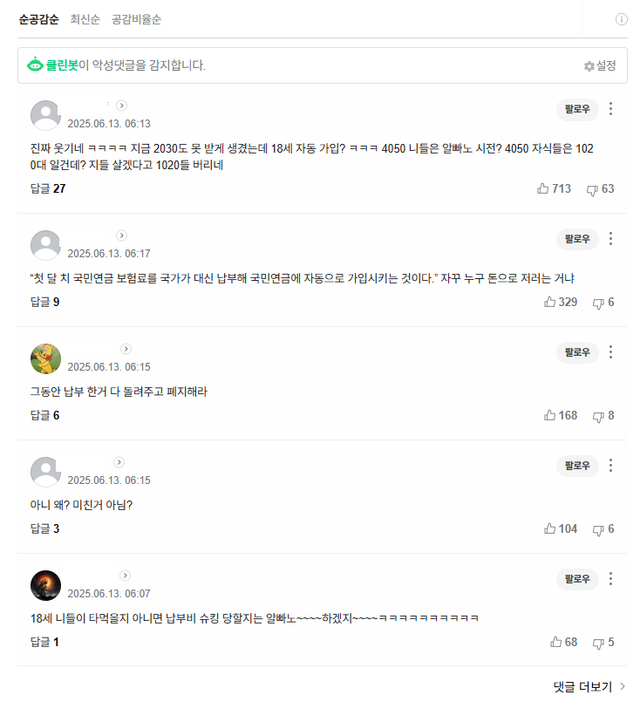Switch to the 공감비율순 sort tab
Image resolution: width=640 pixels, height=709 pixels.
click(x=136, y=19)
